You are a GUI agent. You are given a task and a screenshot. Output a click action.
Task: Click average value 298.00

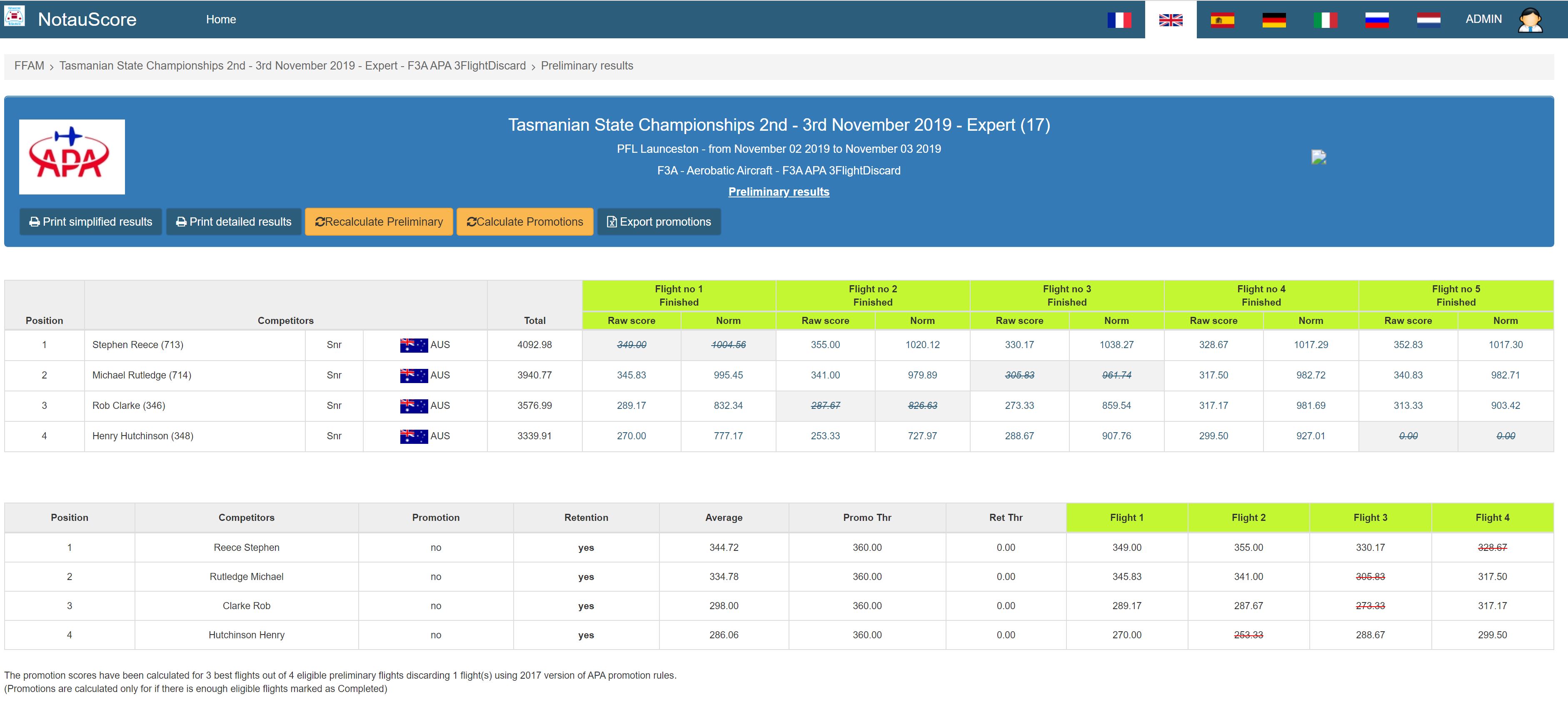point(724,606)
